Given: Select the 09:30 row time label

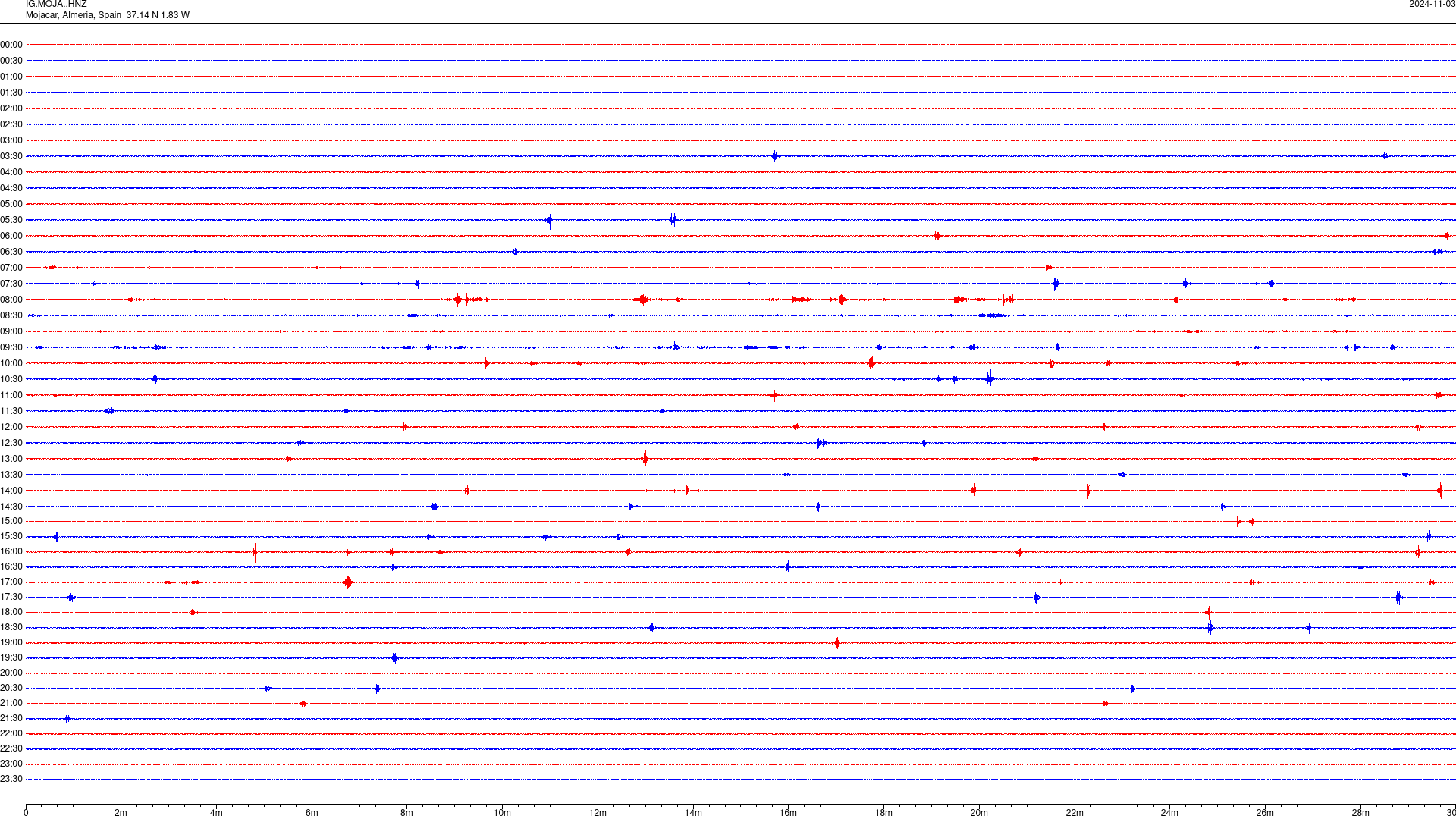Looking at the screenshot, I should tap(11, 347).
